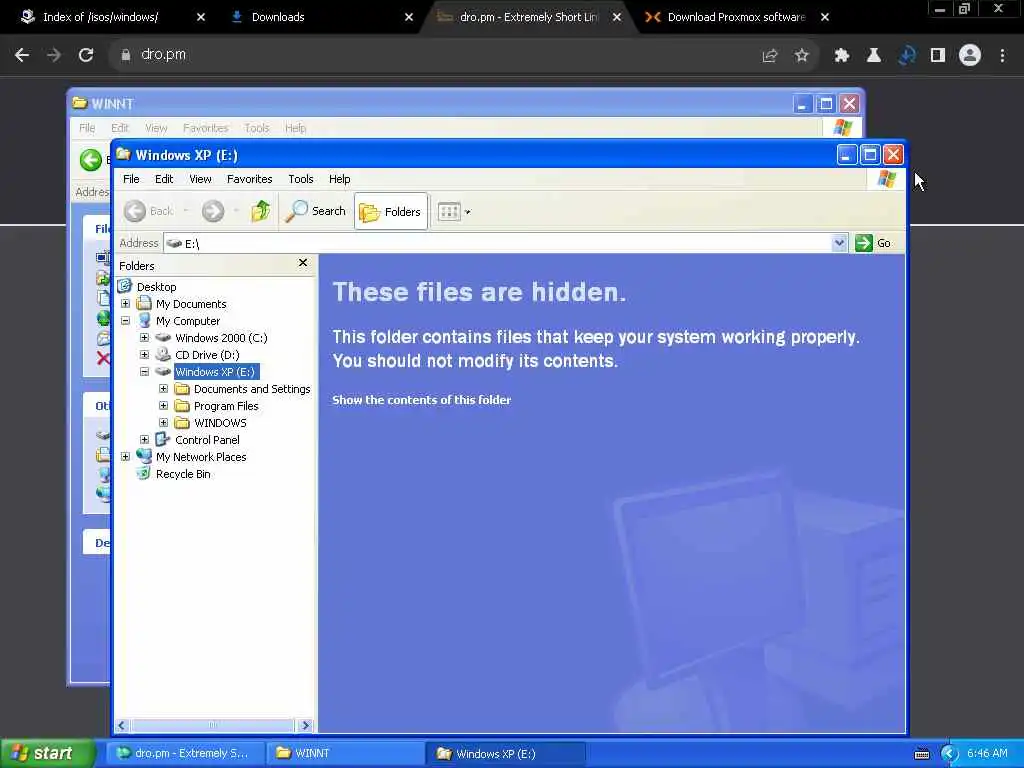1024x768 pixels.
Task: Select Program Files folder icon
Action: [182, 406]
